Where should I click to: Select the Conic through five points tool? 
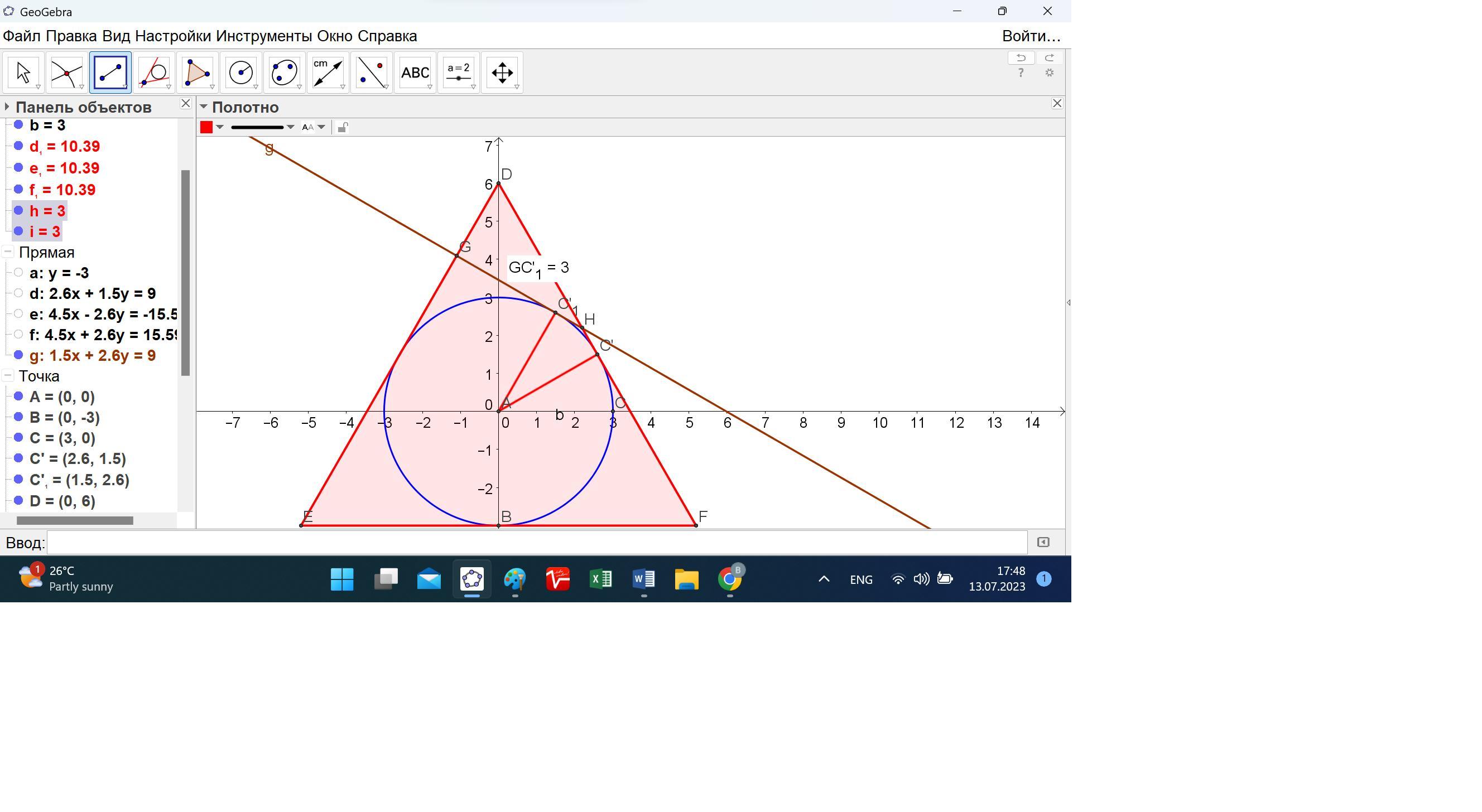[284, 72]
